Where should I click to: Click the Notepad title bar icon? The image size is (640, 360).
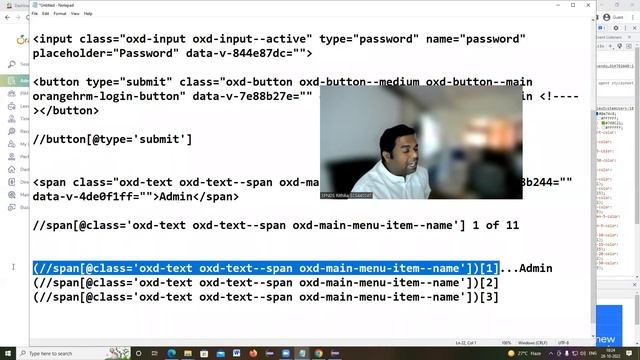tap(35, 5)
